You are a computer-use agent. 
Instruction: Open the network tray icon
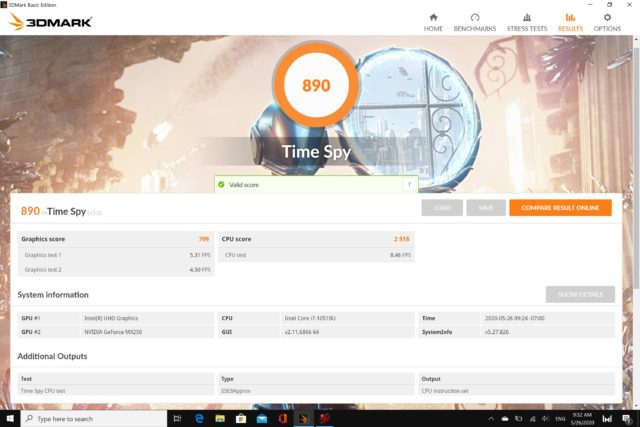click(x=532, y=419)
